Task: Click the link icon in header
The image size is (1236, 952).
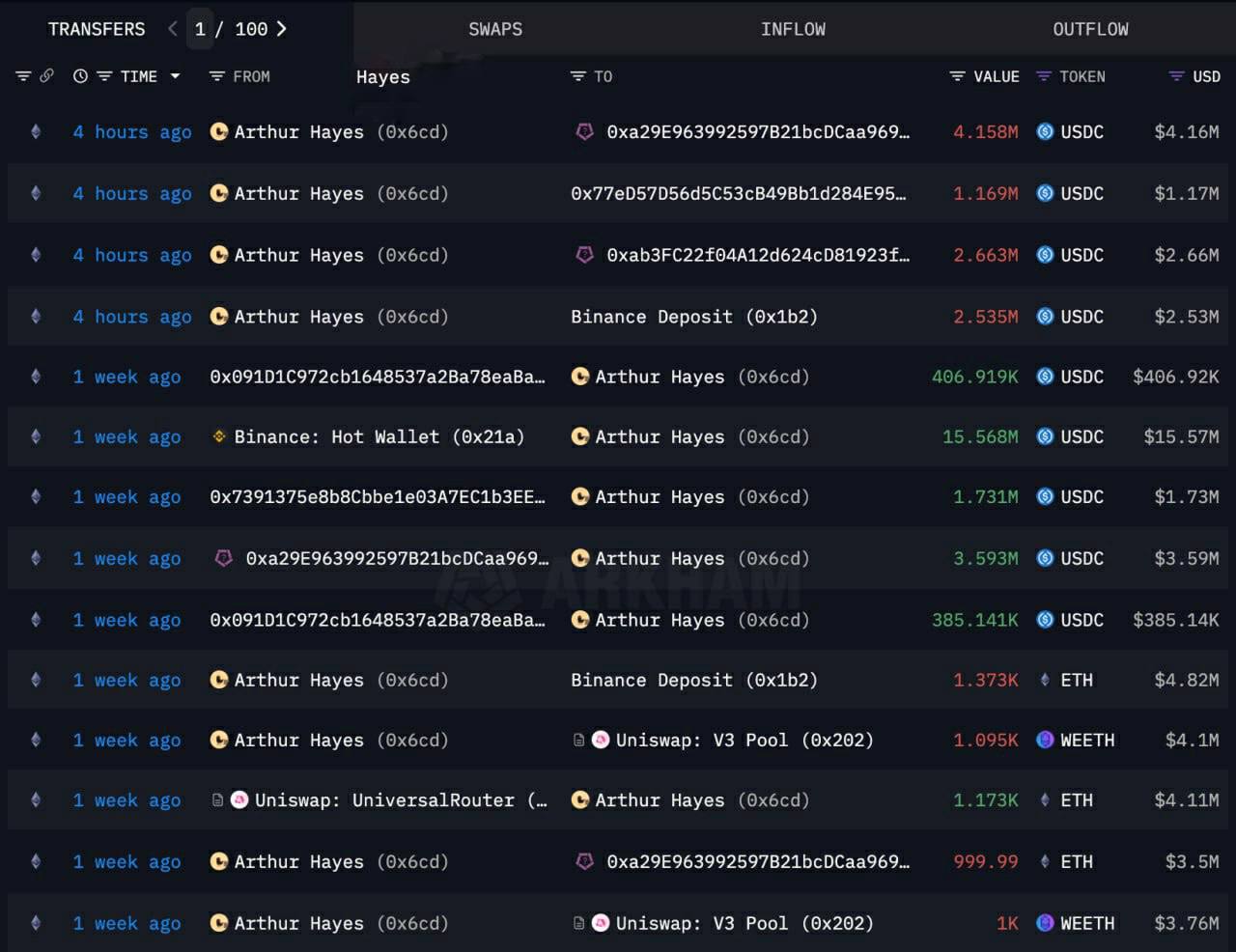Action: tap(46, 75)
